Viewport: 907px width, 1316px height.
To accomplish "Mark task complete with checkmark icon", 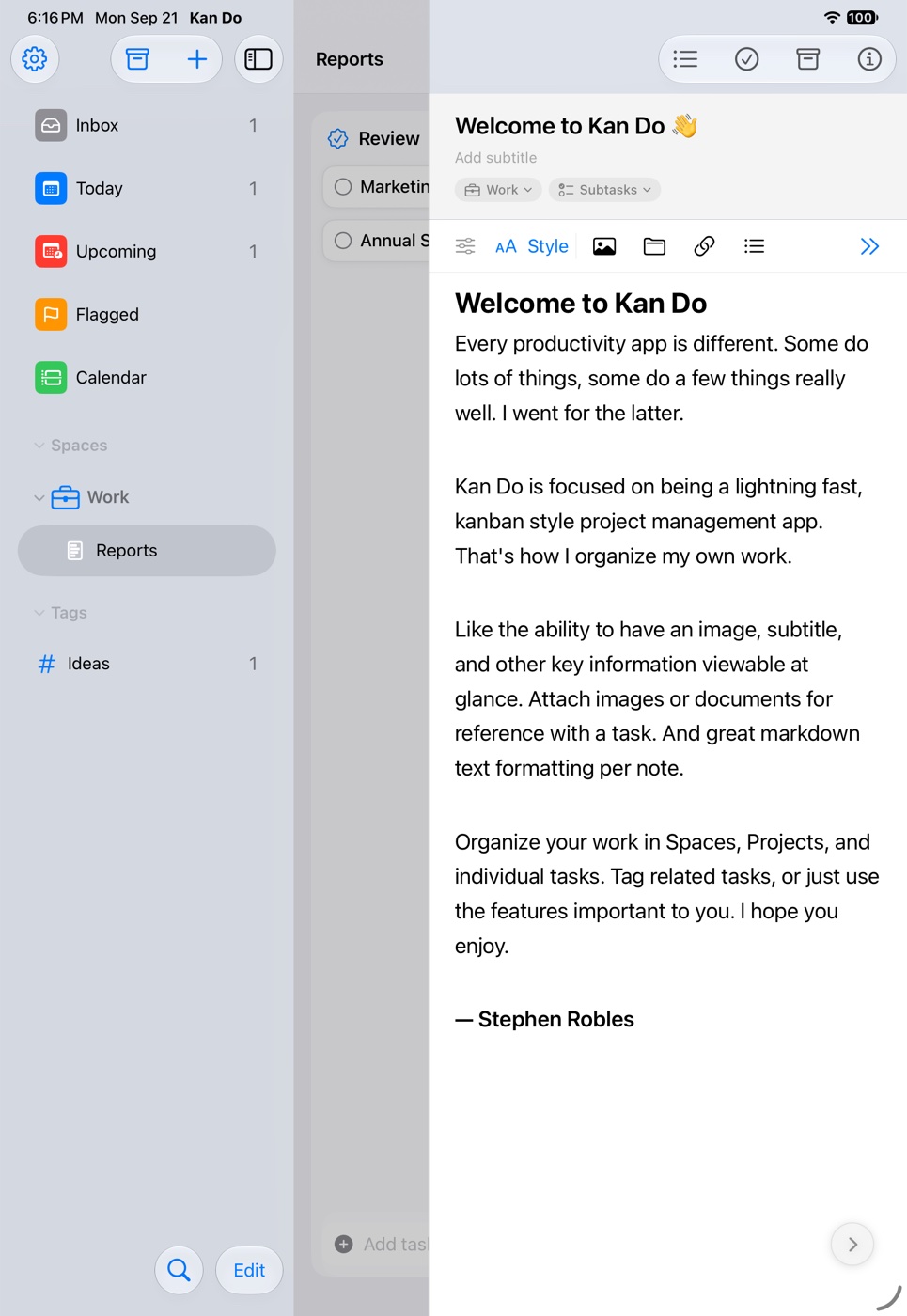I will pyautogui.click(x=746, y=59).
